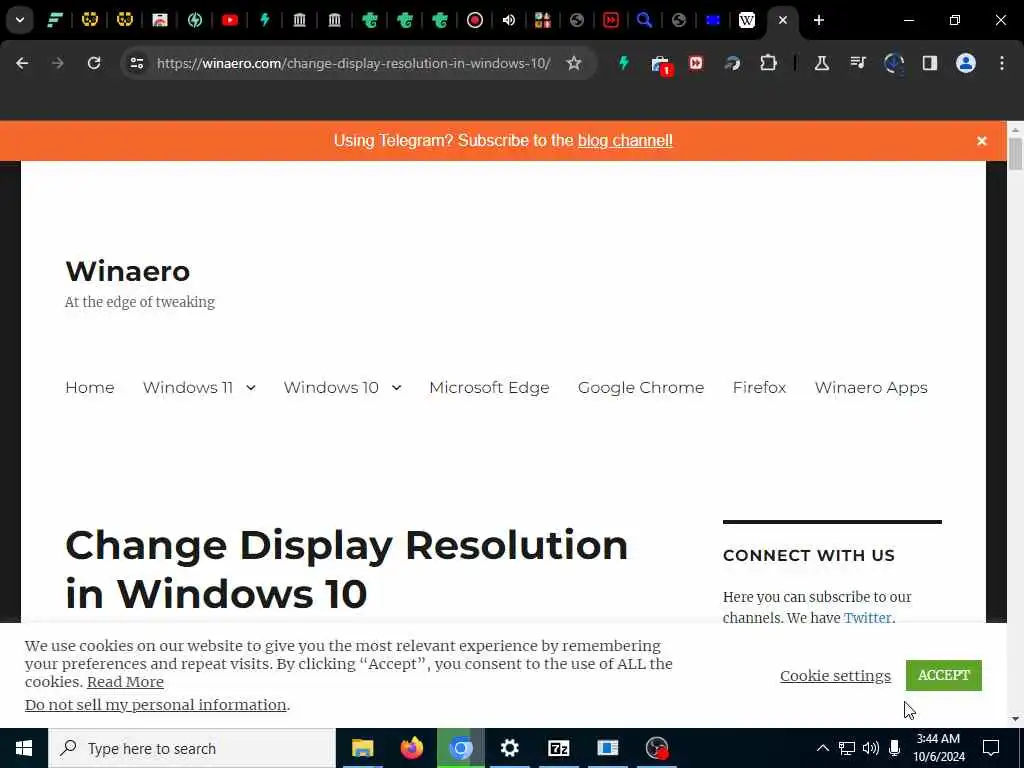Screen dimensions: 1024x768
Task: Show the downloads icon in toolbar
Action: pyautogui.click(x=893, y=63)
